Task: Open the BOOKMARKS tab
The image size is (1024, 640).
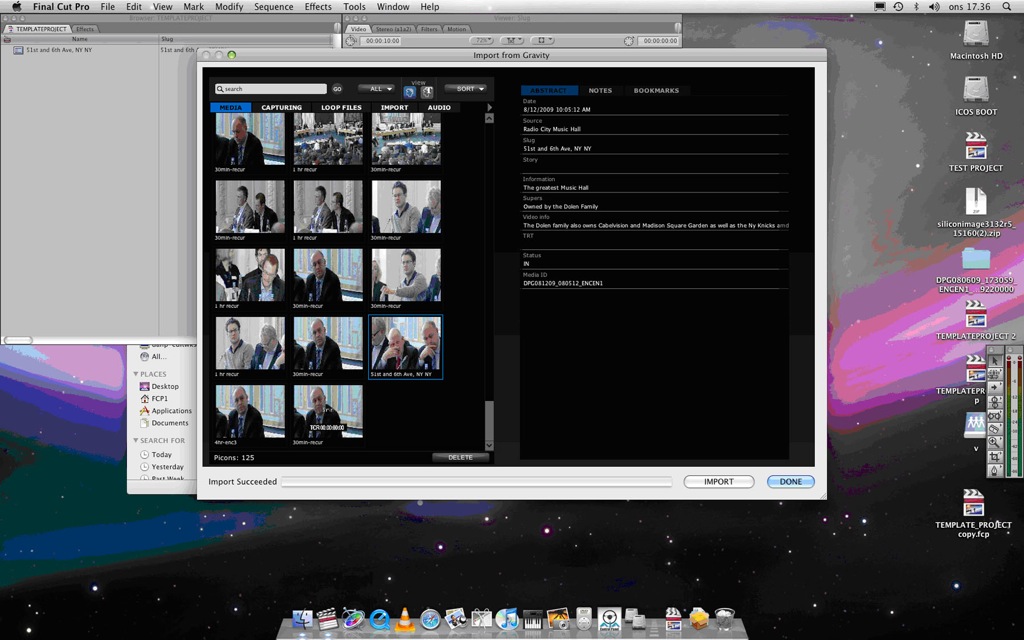Action: (x=656, y=91)
